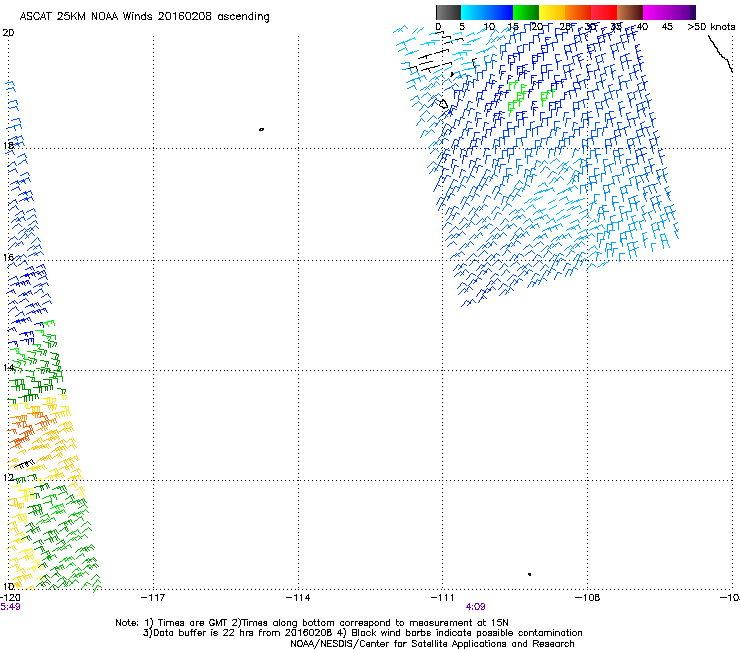This screenshot has height=650, width=740.
Task: Click the blue 10-15 knots color segment
Action: (x=500, y=12)
